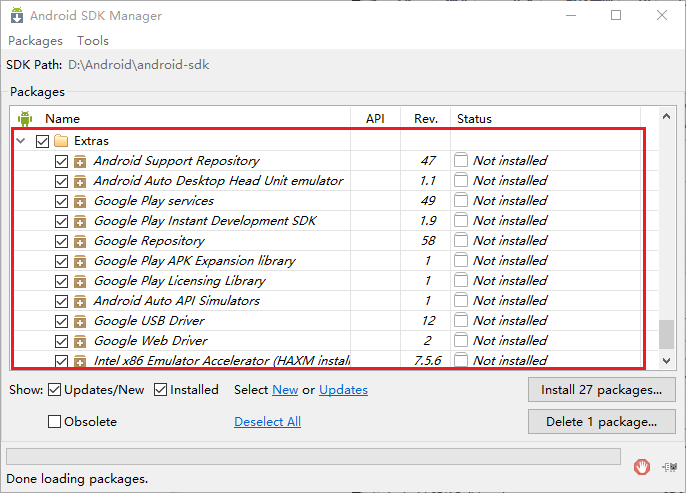Click the Android SDK Manager title bar icon
The image size is (686, 493).
pyautogui.click(x=17, y=15)
